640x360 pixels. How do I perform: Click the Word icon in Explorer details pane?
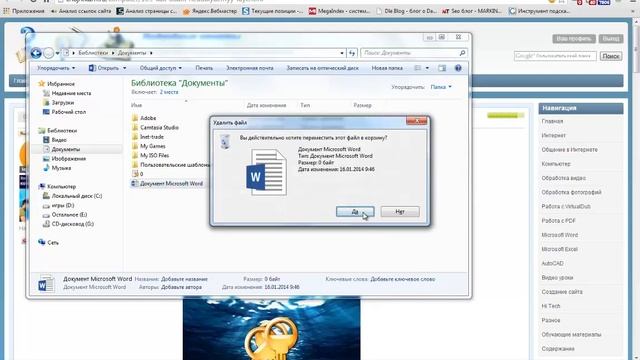coord(46,283)
